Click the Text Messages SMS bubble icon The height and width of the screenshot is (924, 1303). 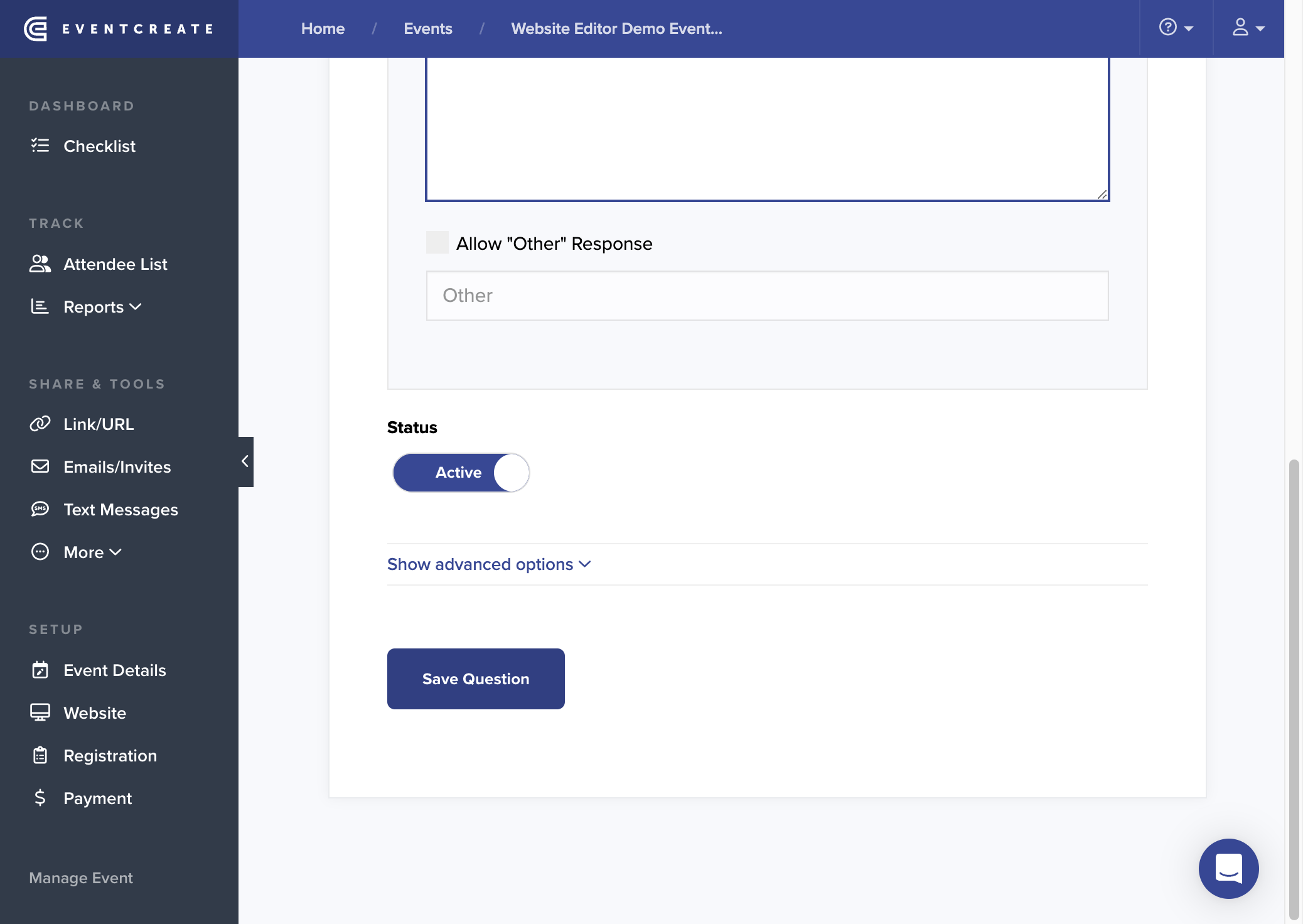click(x=40, y=509)
